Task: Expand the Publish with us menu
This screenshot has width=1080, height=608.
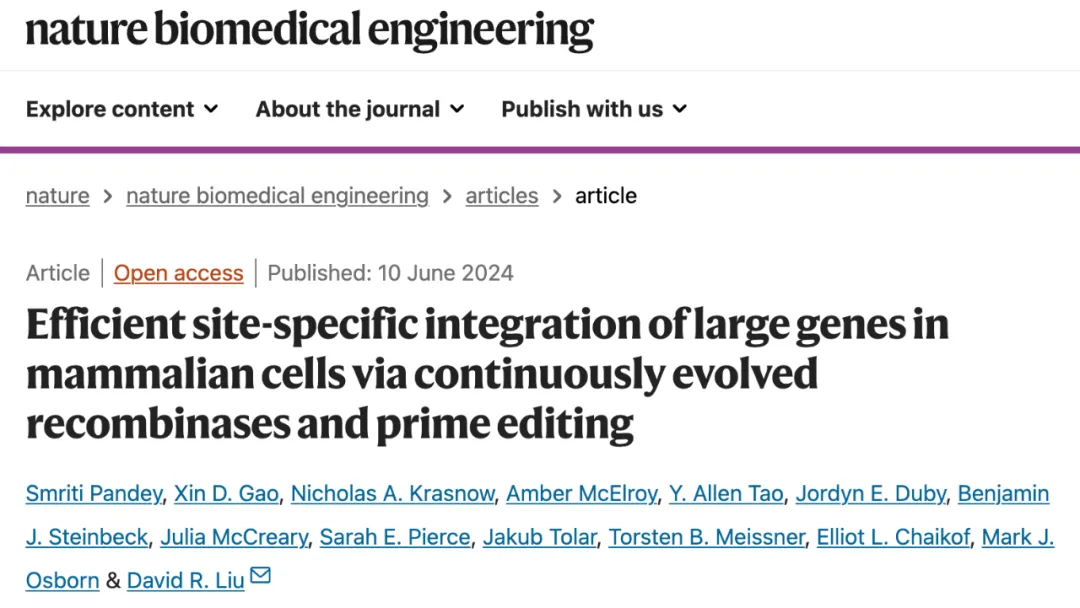Action: tap(594, 109)
